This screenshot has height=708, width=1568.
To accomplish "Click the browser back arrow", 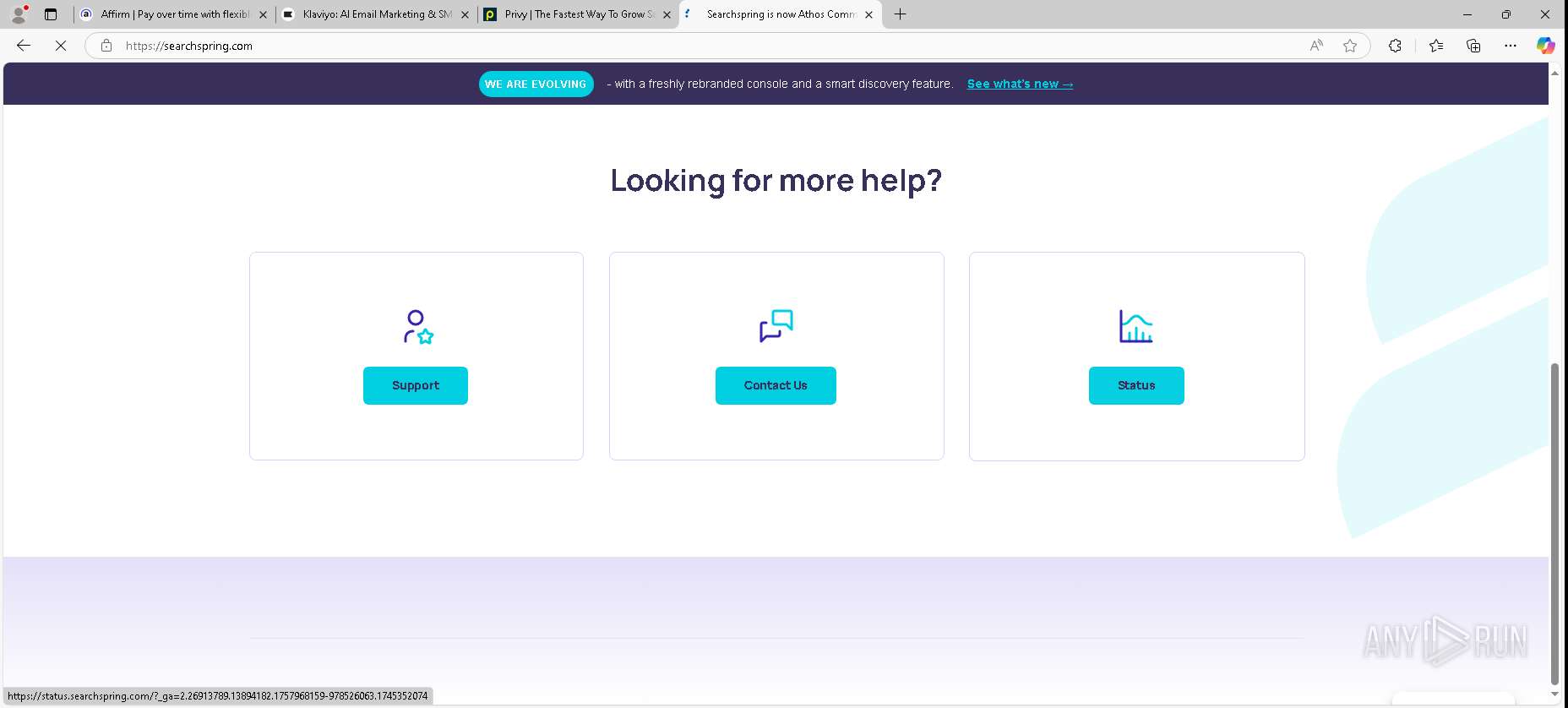I will pyautogui.click(x=24, y=46).
